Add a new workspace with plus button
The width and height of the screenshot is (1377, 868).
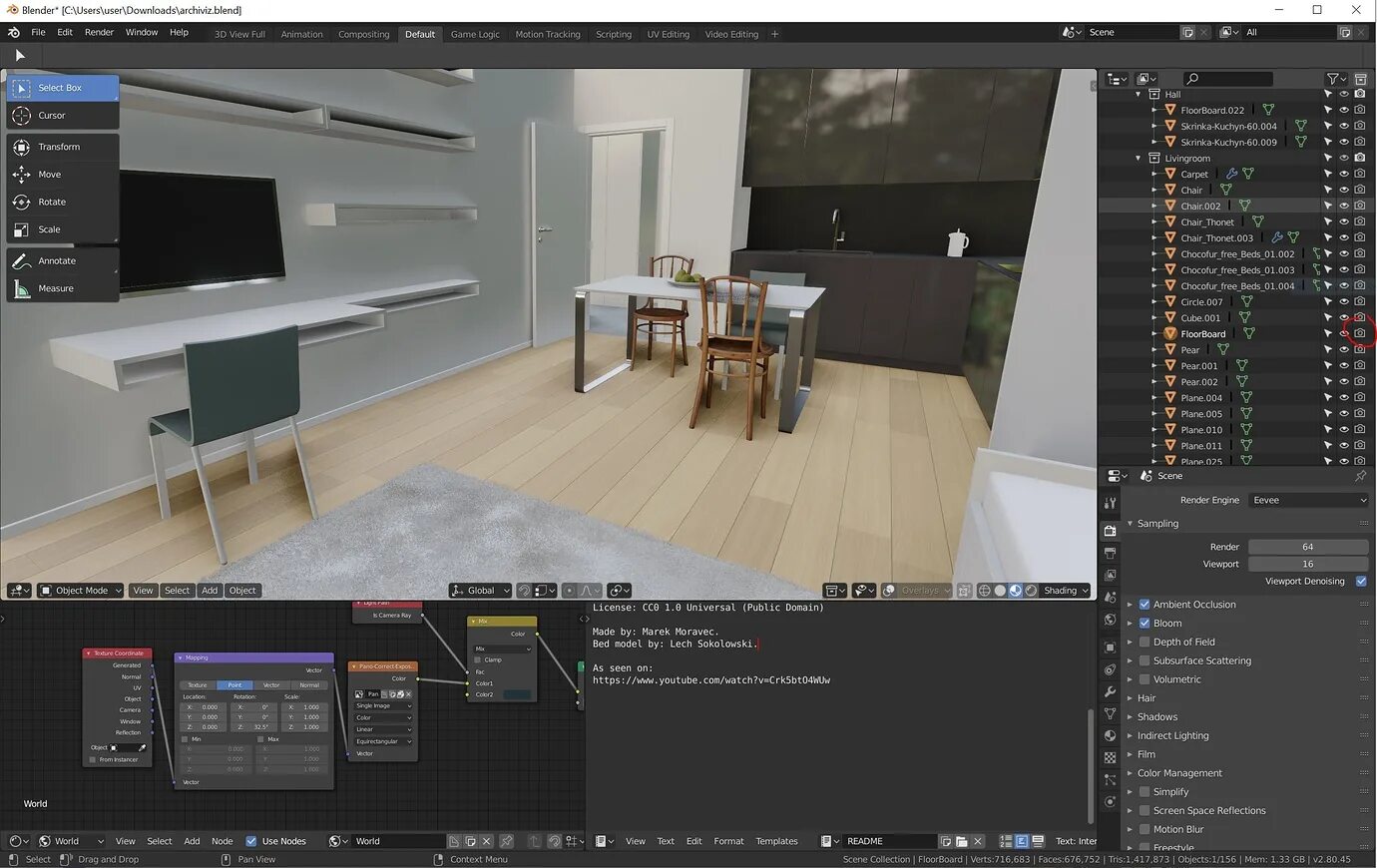(x=774, y=34)
